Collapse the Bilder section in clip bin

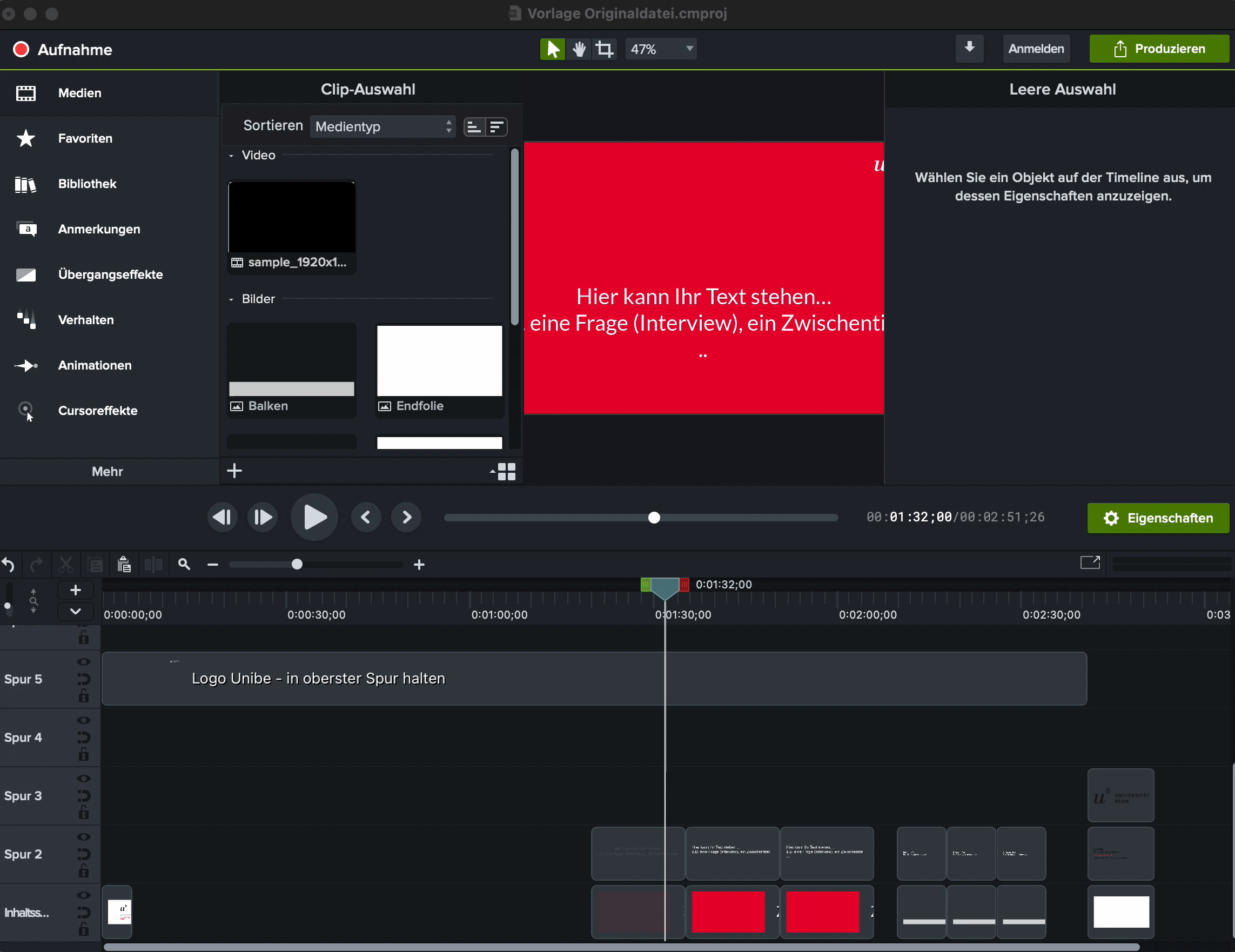click(x=231, y=299)
